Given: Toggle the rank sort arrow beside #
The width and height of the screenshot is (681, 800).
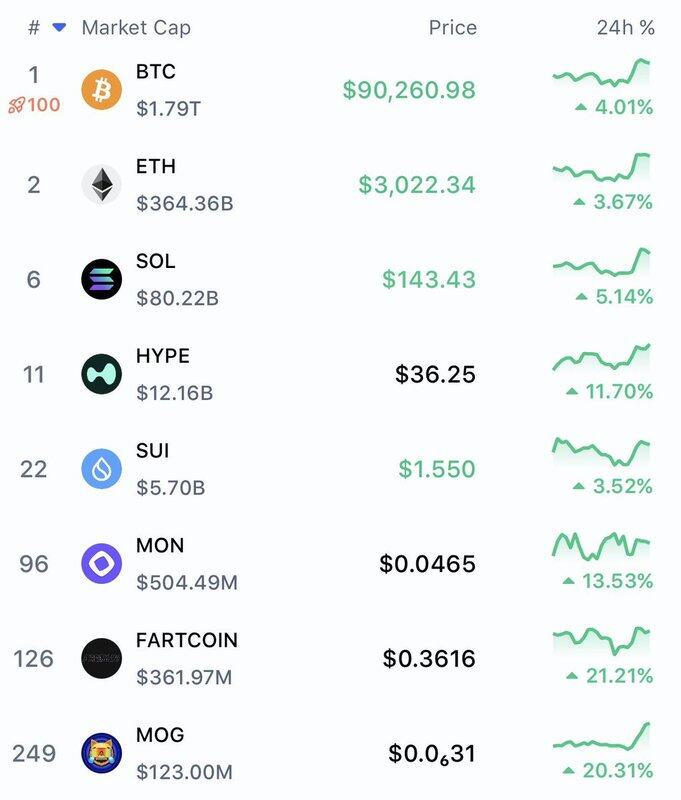Looking at the screenshot, I should pos(58,28).
